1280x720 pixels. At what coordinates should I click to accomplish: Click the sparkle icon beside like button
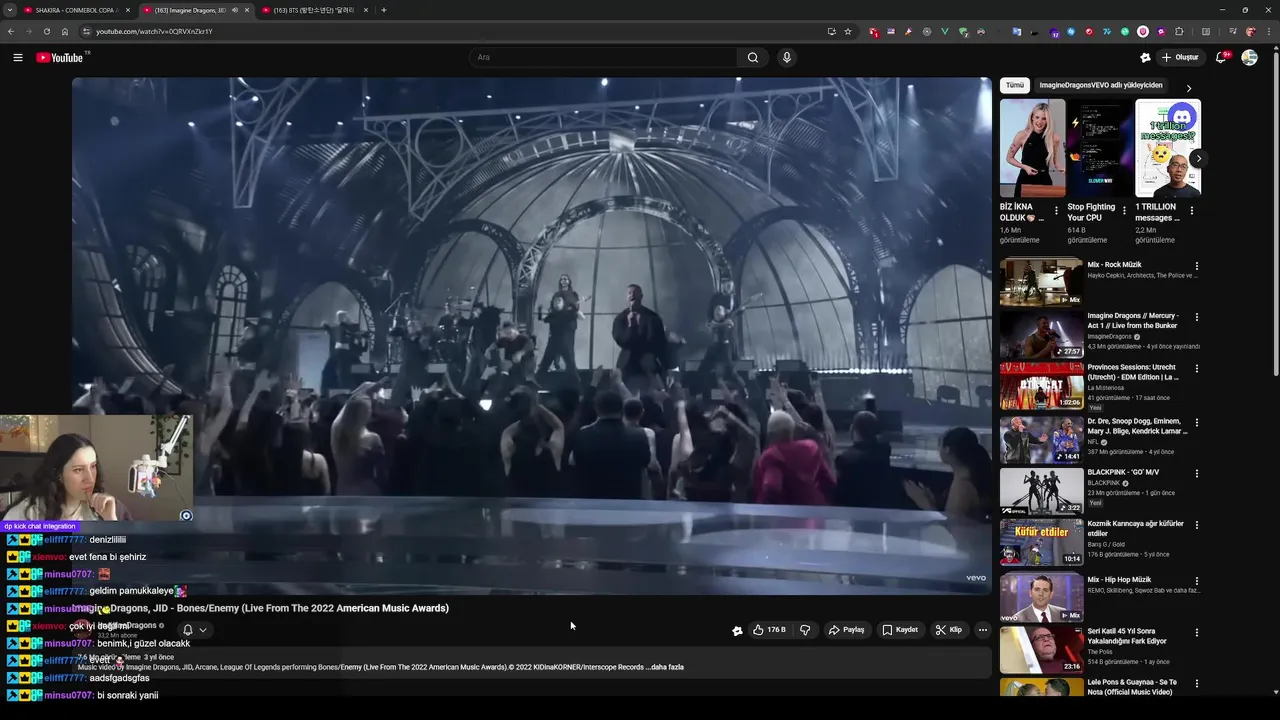(x=737, y=630)
